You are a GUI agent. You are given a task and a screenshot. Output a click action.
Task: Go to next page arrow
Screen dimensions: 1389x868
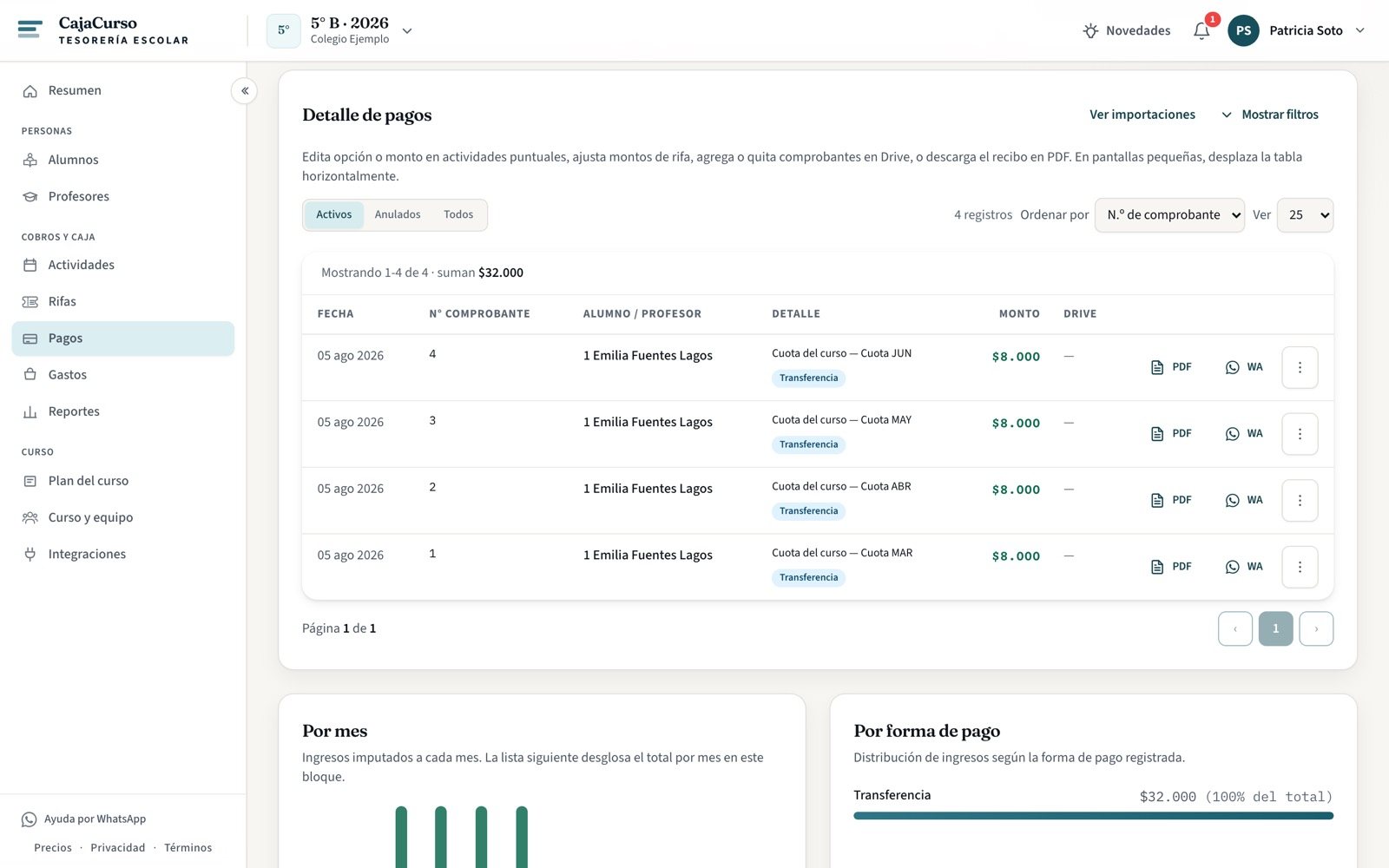click(1316, 629)
